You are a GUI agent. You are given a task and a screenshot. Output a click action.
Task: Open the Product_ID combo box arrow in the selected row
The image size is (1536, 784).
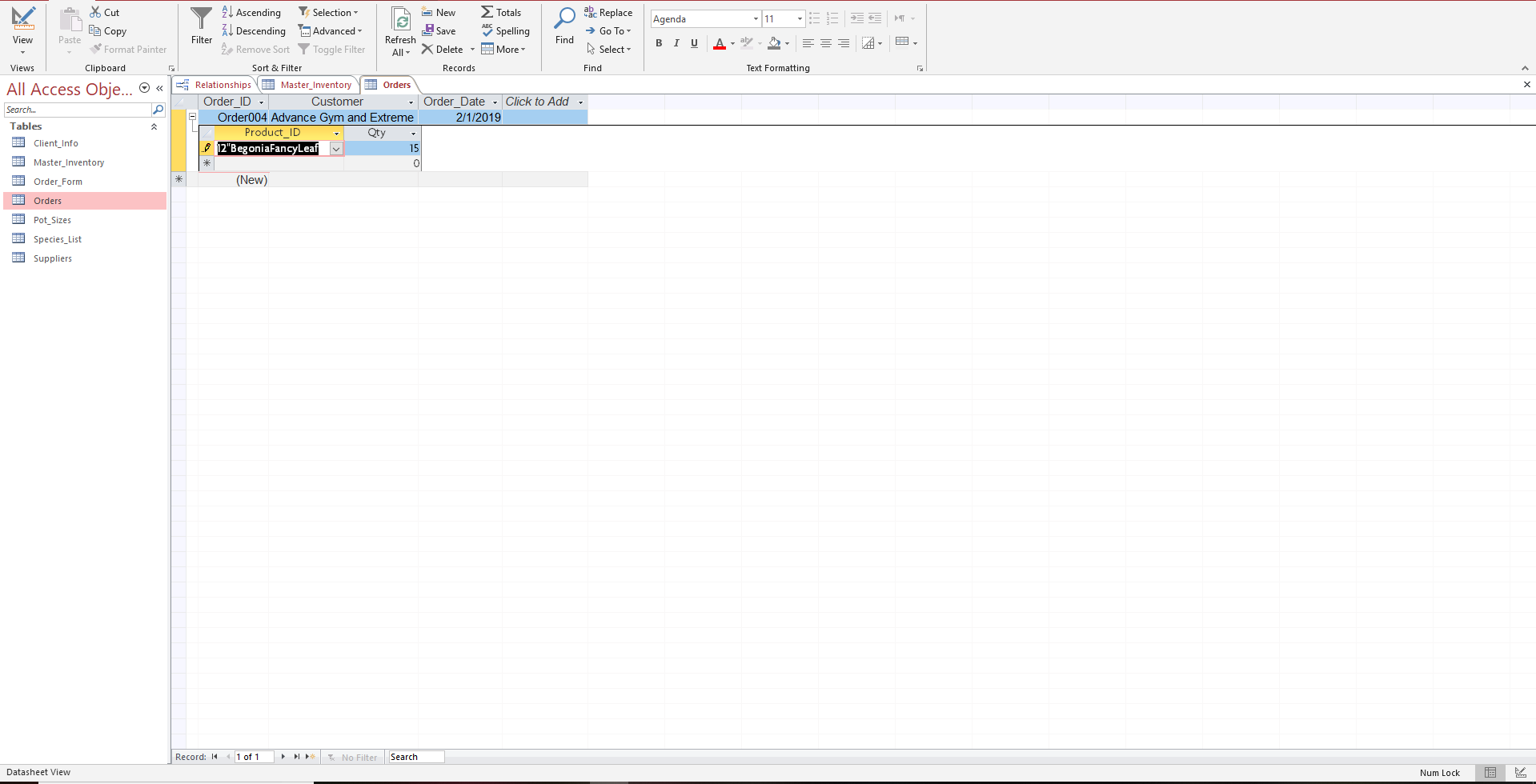[336, 149]
